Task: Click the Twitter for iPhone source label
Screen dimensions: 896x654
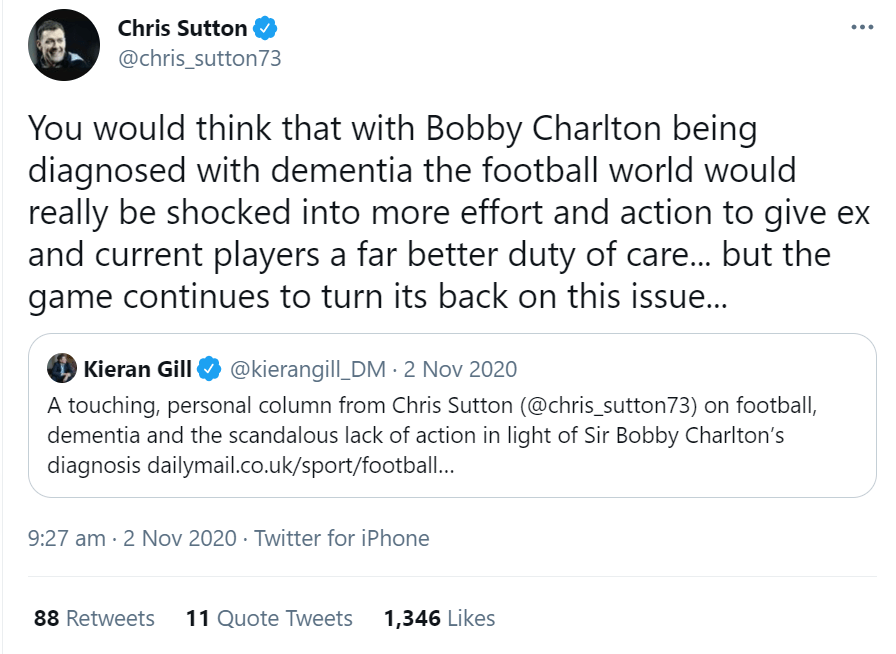Action: click(x=341, y=538)
